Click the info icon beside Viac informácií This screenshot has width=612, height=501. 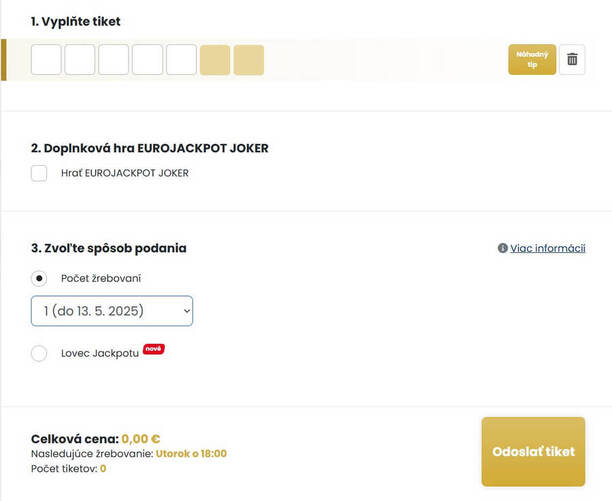click(502, 248)
